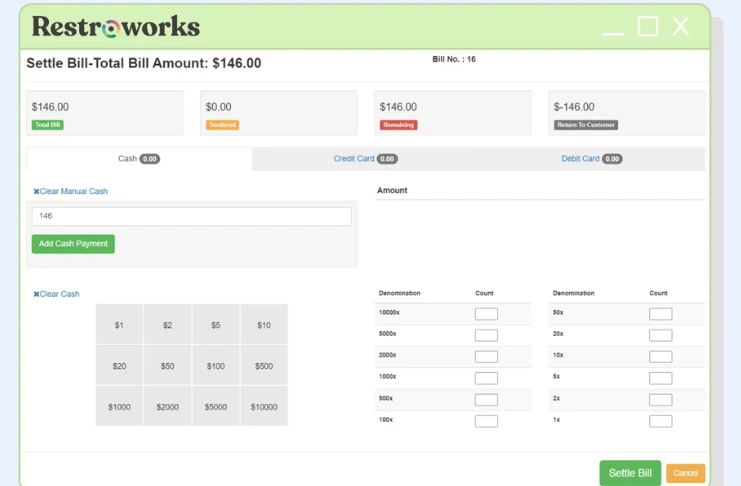Click the $0.00 tendered amount

click(219, 107)
